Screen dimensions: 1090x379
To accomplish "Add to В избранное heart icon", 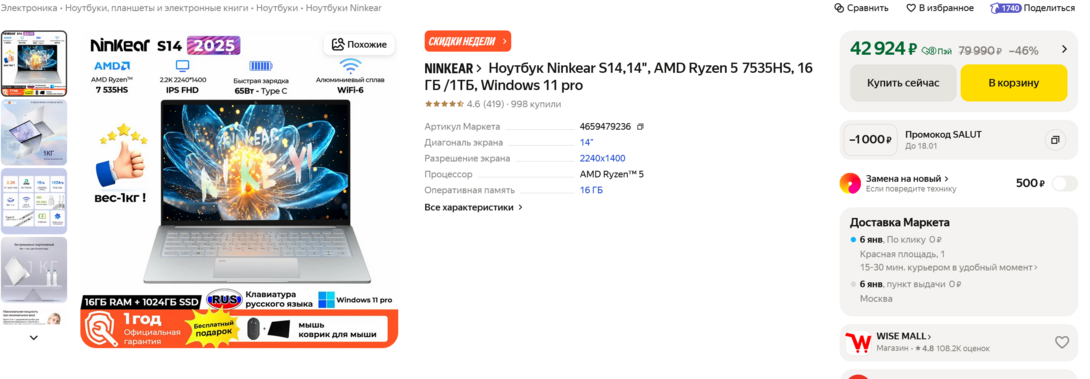I will pos(911,8).
